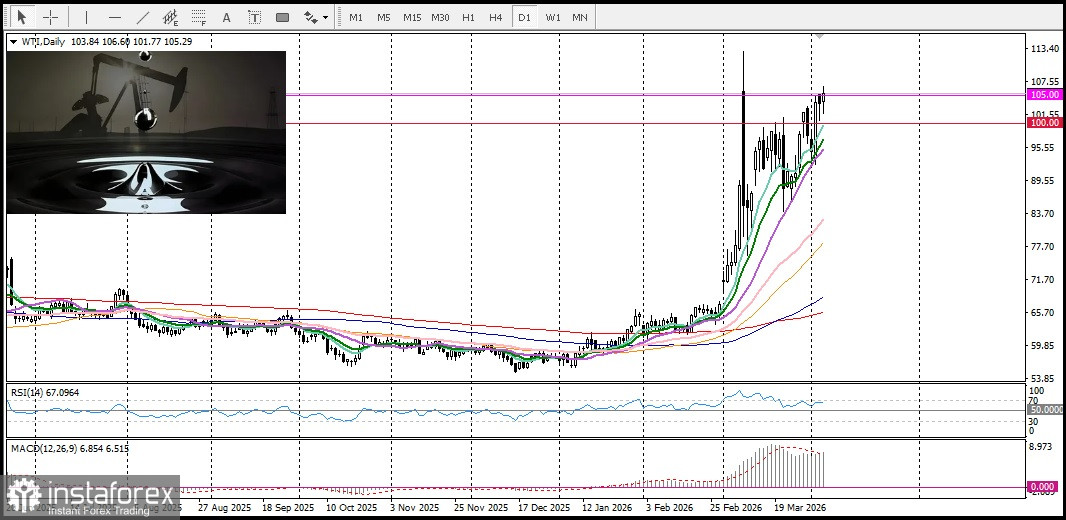The image size is (1066, 520).
Task: Pick the rectangle shape tool
Action: pos(282,17)
